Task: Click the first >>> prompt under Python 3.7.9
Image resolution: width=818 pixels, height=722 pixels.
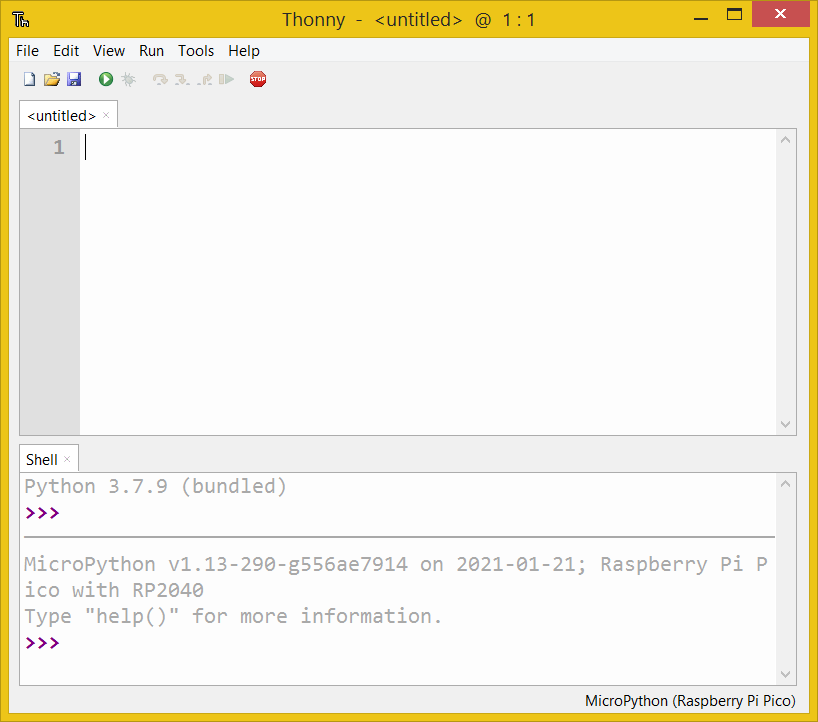Action: coord(42,513)
